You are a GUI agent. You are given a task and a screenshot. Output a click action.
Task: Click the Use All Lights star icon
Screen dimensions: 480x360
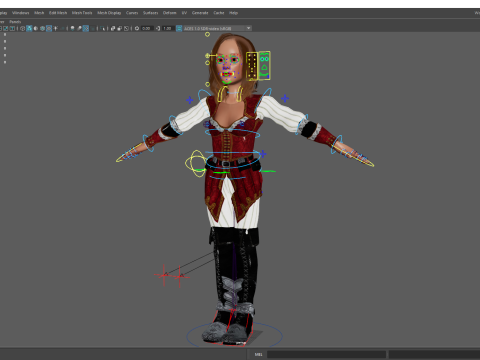pyautogui.click(x=55, y=28)
